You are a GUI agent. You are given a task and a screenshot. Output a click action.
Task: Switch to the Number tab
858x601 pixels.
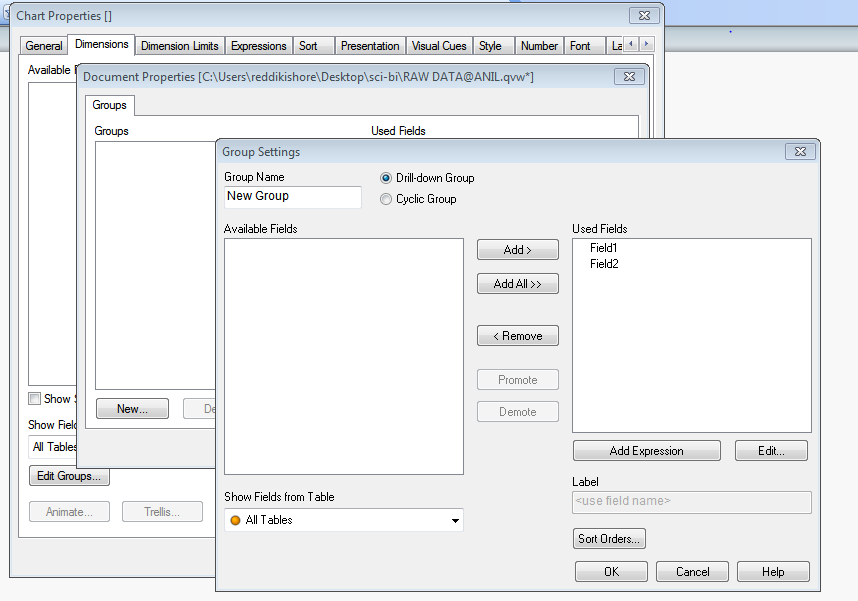coord(539,46)
